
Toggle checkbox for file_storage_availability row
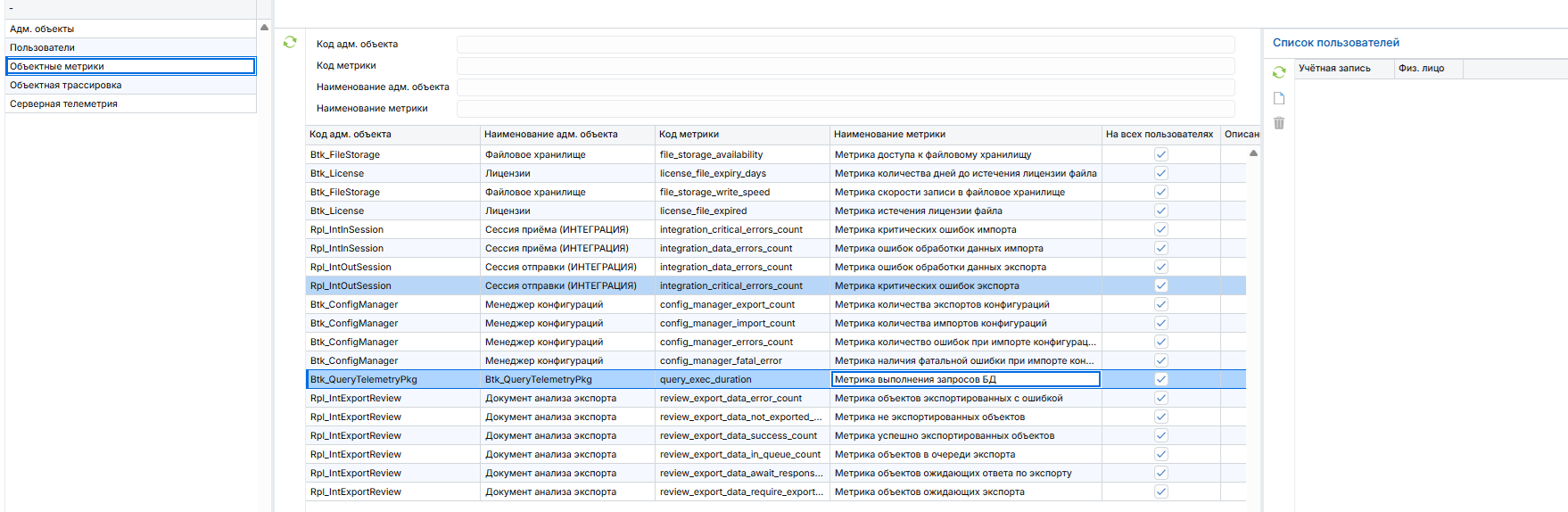tap(1160, 154)
